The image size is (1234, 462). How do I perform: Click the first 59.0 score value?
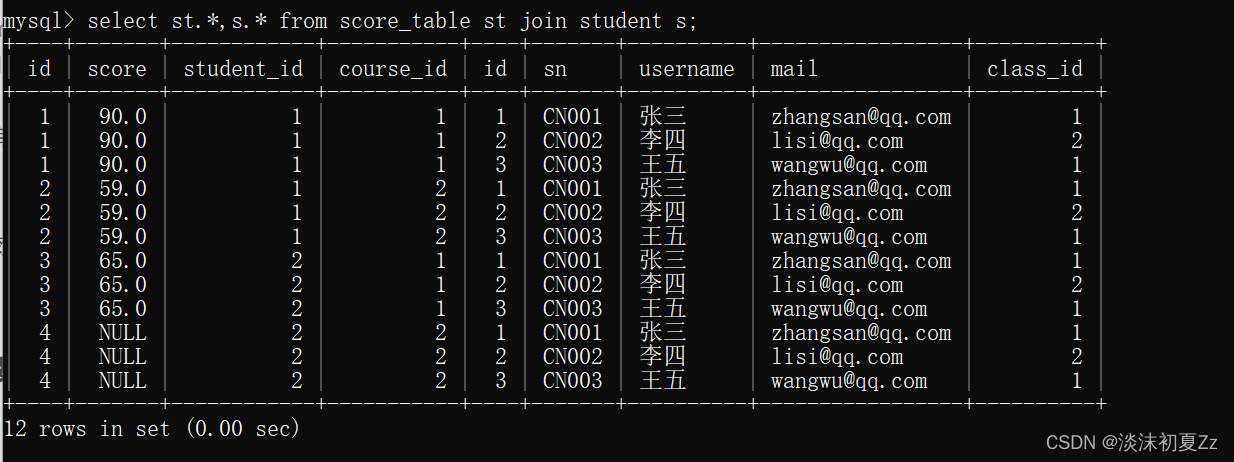tap(122, 189)
